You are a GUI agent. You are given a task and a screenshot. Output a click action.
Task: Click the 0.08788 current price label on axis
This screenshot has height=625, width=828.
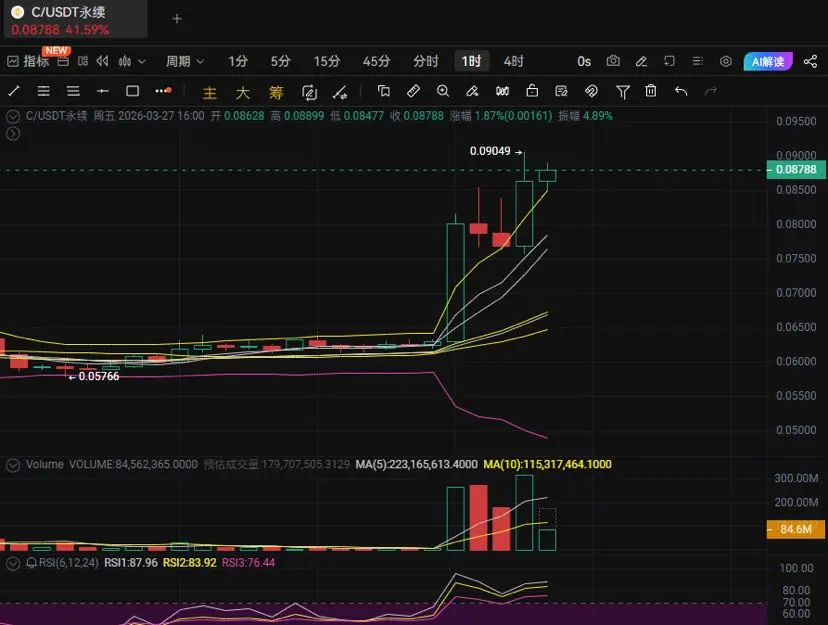[x=796, y=169]
